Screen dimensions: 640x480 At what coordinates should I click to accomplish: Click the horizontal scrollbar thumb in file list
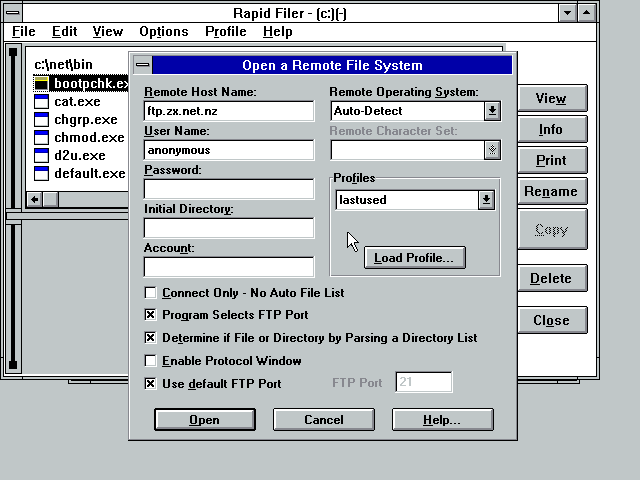tap(51, 199)
